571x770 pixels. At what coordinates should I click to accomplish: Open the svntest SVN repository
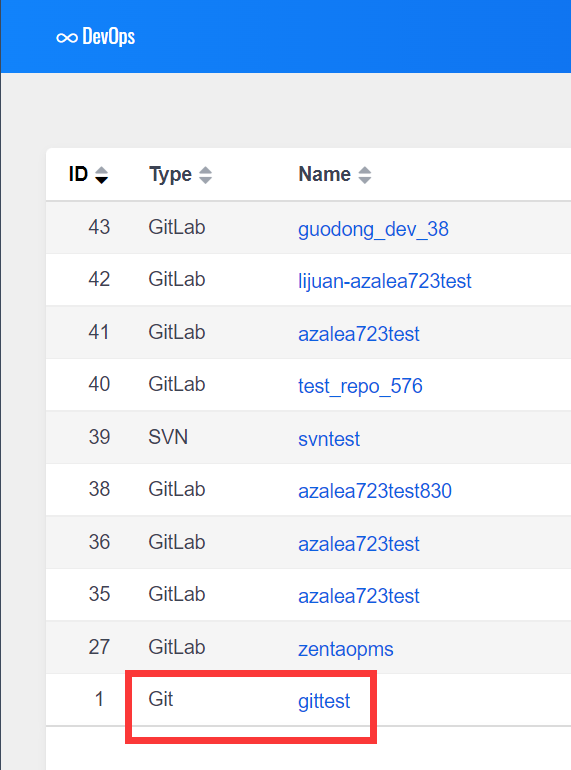(x=328, y=439)
